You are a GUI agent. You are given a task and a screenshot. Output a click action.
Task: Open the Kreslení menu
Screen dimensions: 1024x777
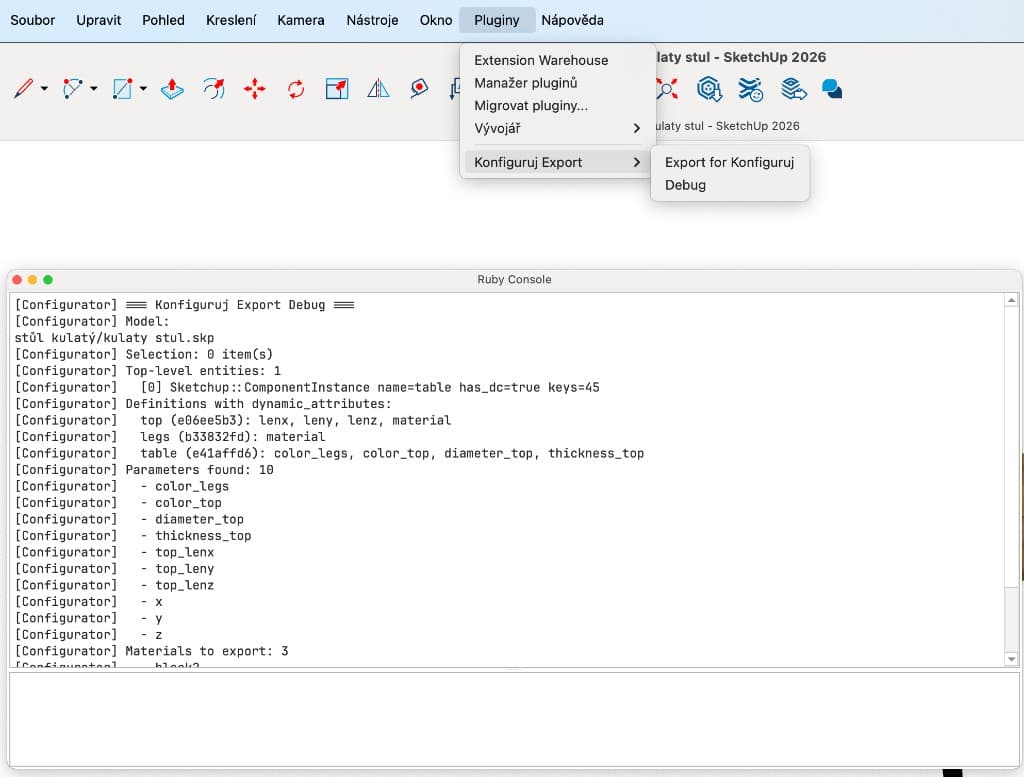point(231,20)
